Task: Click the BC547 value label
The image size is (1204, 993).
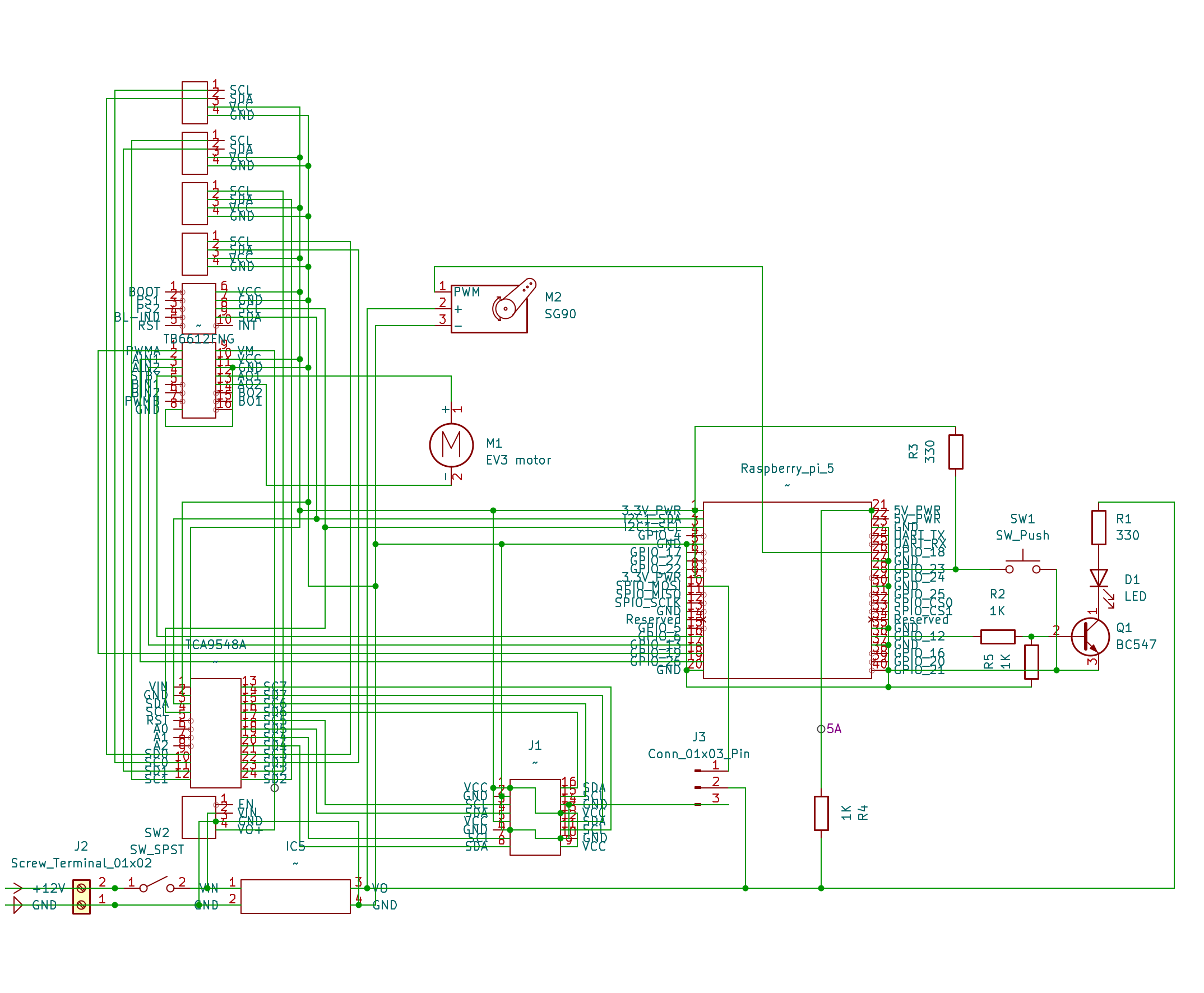Action: (x=1136, y=644)
